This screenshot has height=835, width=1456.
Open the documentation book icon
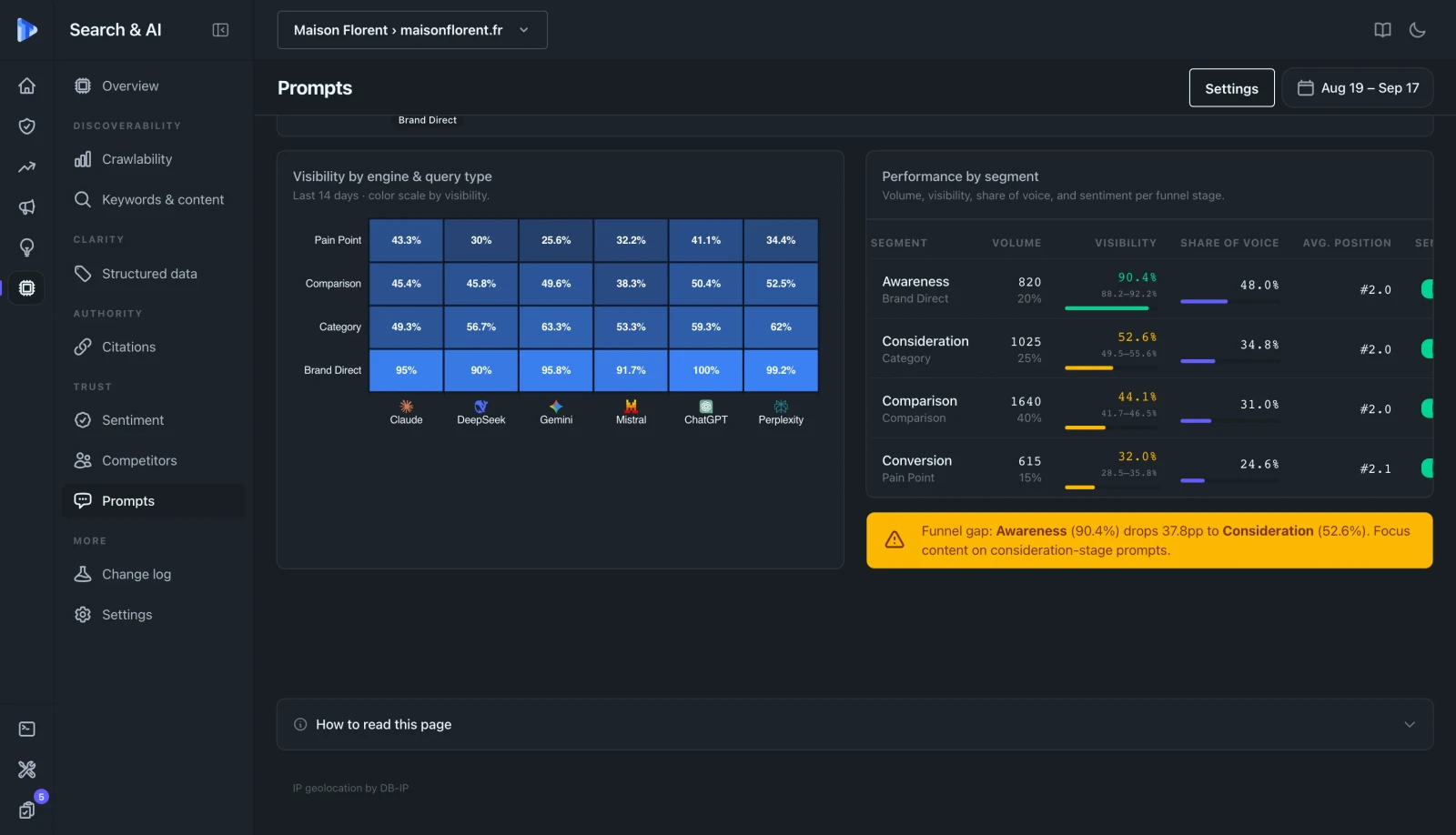pos(1382,30)
